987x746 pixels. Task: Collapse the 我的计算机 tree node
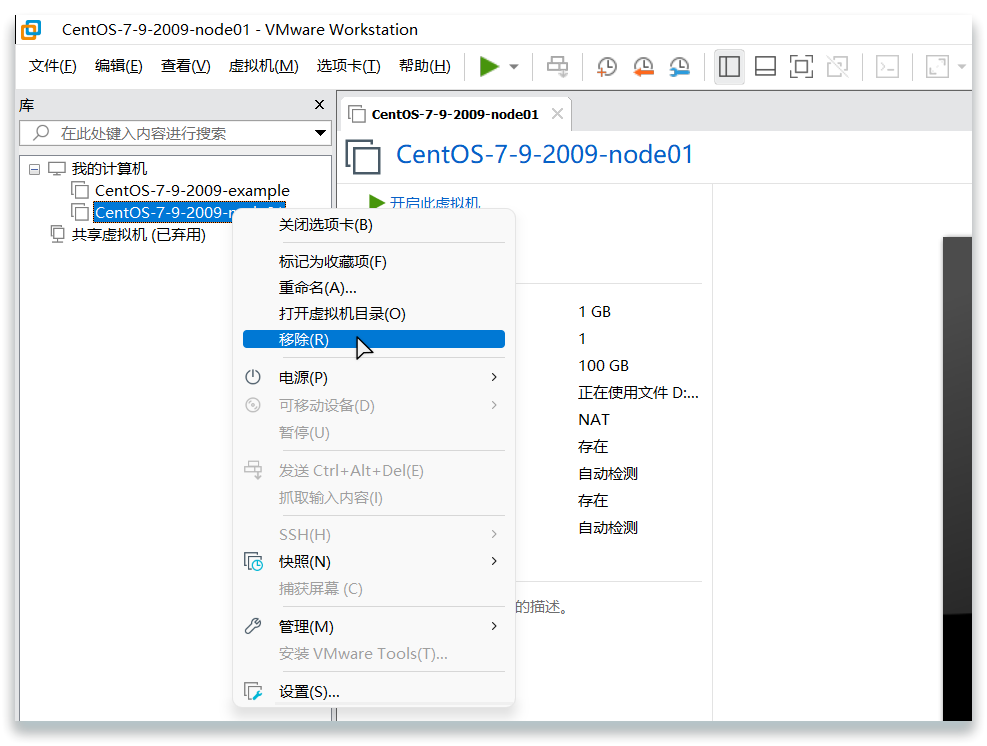[x=35, y=169]
